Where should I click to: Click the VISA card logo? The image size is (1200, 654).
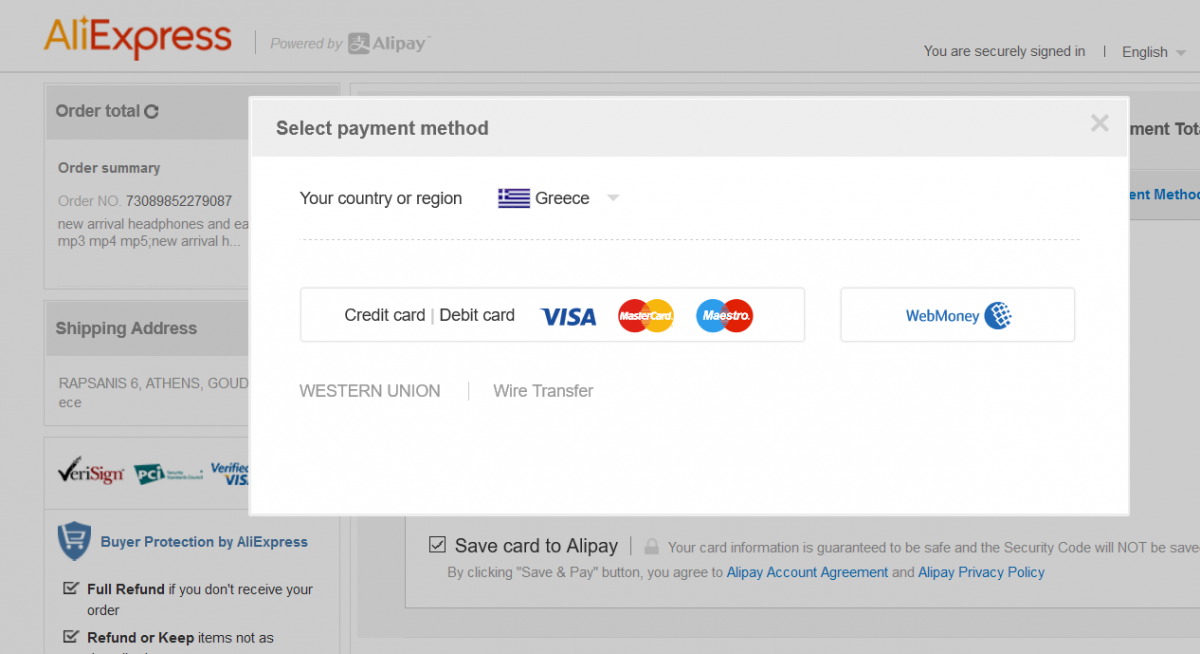(x=568, y=317)
